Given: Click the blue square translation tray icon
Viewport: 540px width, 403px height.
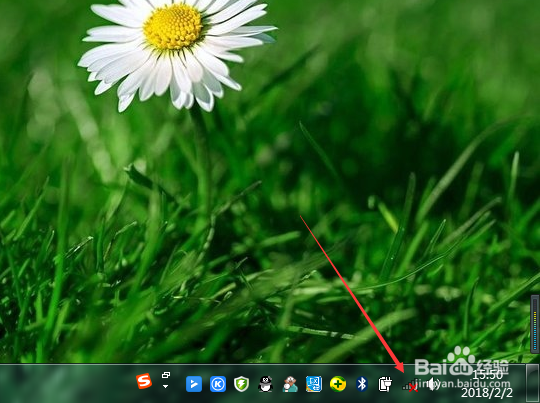Looking at the screenshot, I should pos(314,384).
